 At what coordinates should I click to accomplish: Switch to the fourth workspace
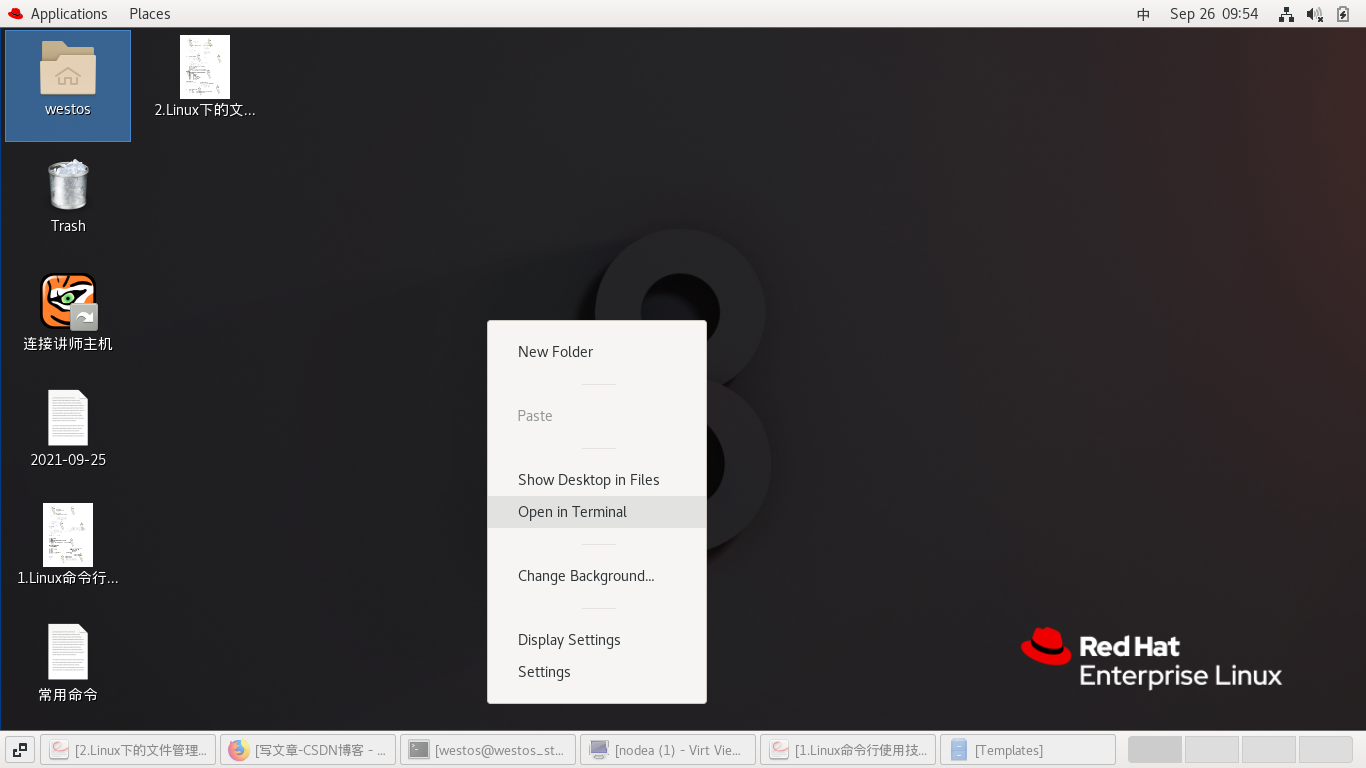[1326, 750]
